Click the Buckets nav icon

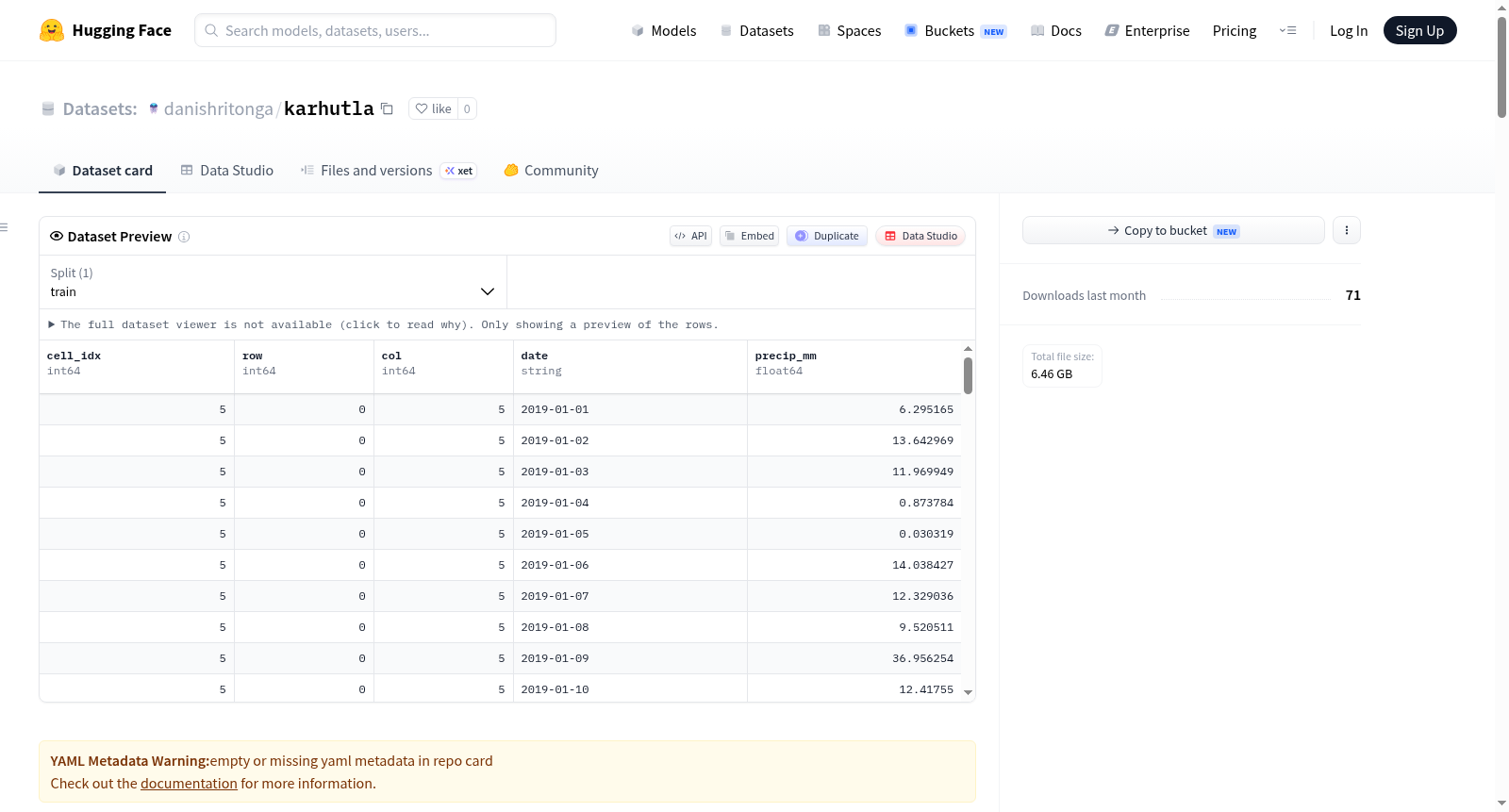tap(911, 30)
